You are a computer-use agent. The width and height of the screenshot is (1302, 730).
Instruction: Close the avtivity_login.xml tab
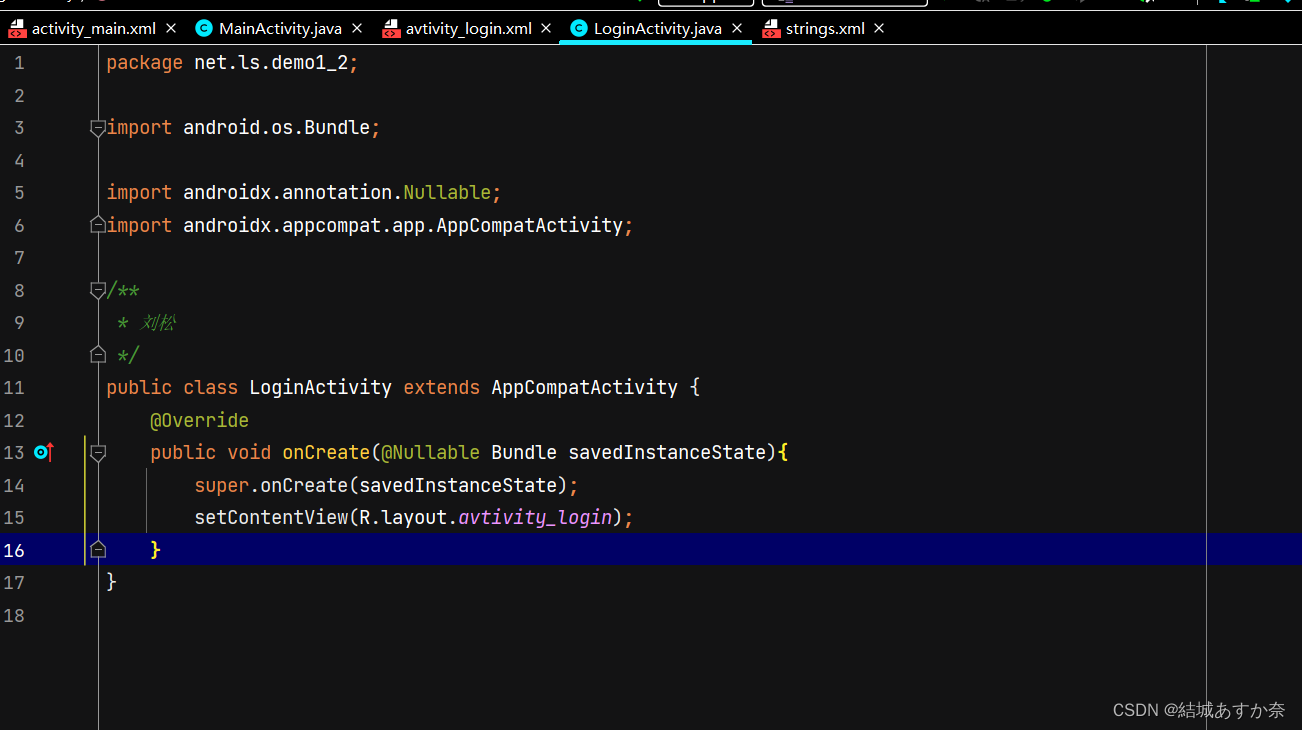[x=546, y=28]
